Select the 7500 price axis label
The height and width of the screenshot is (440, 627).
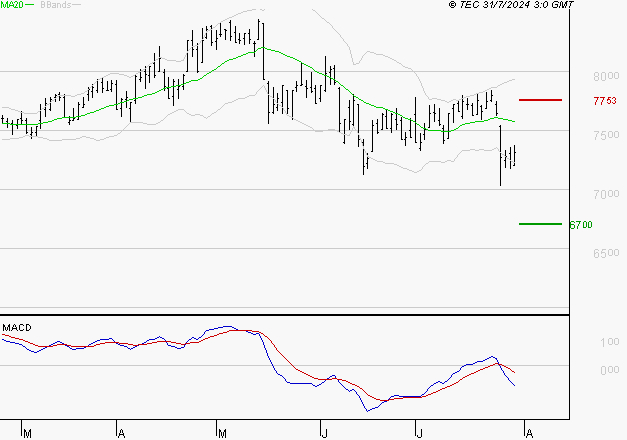pos(606,135)
